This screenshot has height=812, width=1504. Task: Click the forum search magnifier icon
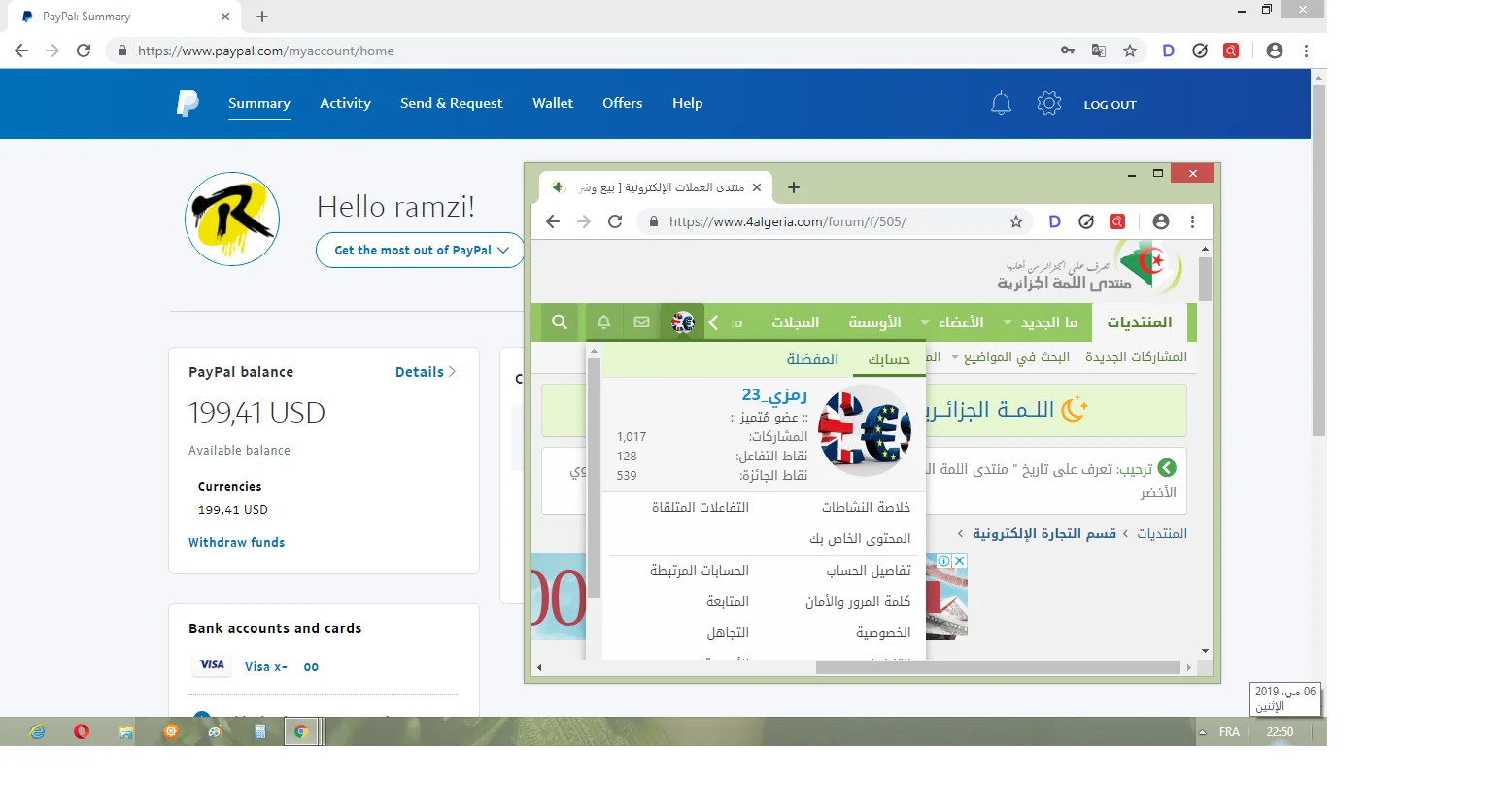(559, 321)
